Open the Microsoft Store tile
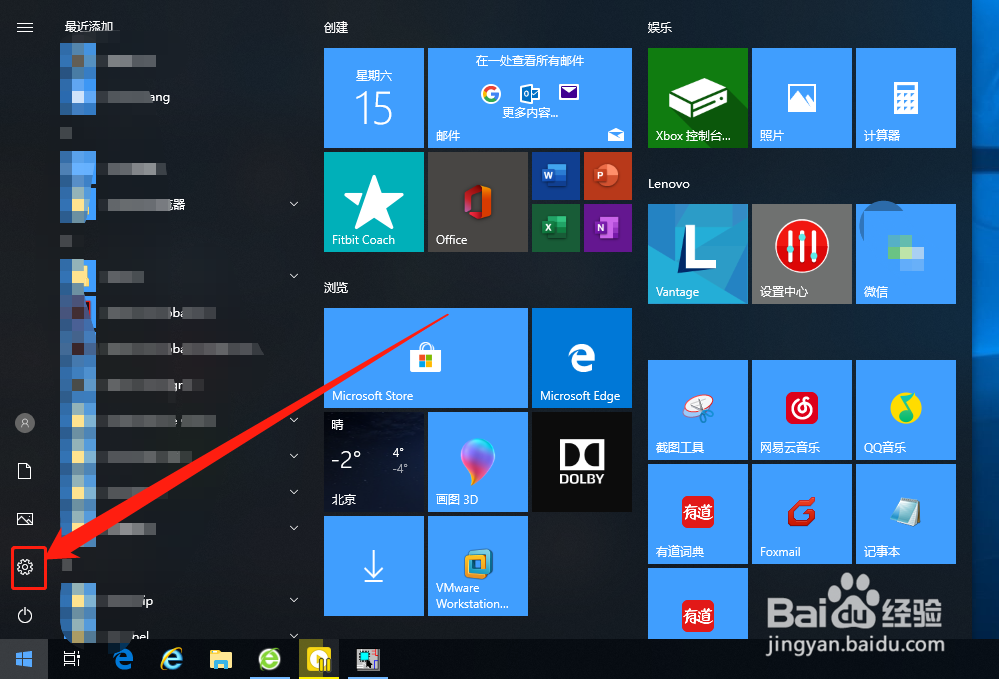 [426, 357]
